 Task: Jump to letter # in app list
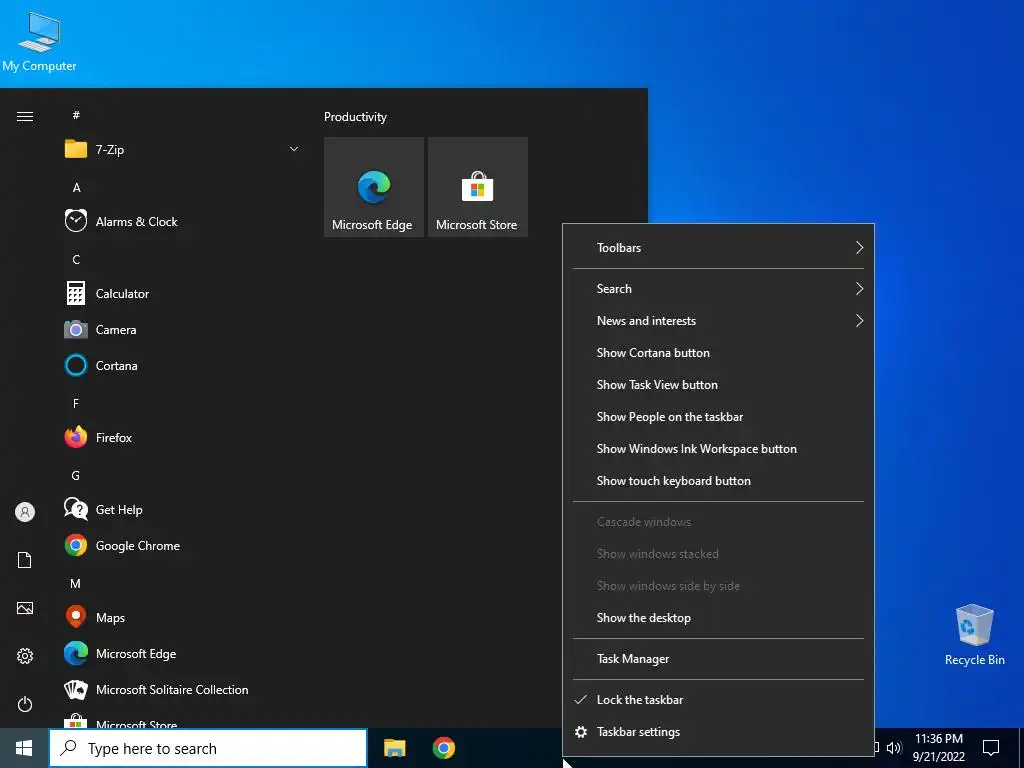(x=76, y=115)
